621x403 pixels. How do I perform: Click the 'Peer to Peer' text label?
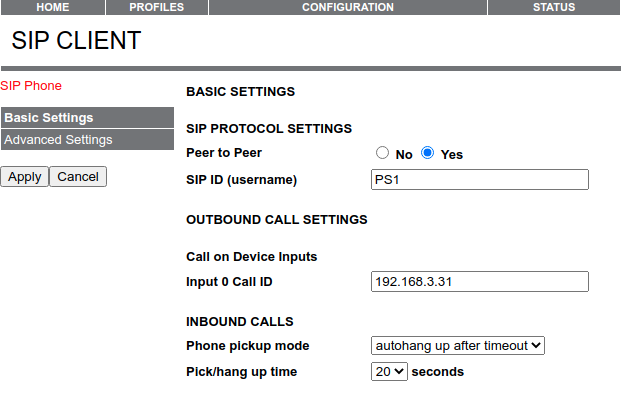pos(224,154)
